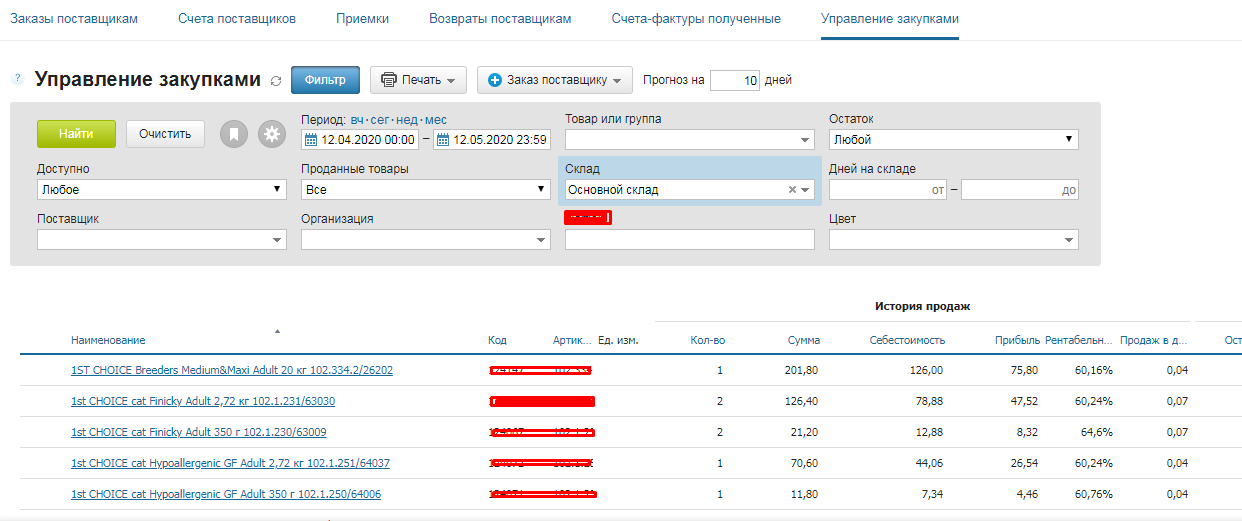Open the Счета поставщиков tab

click(x=237, y=19)
